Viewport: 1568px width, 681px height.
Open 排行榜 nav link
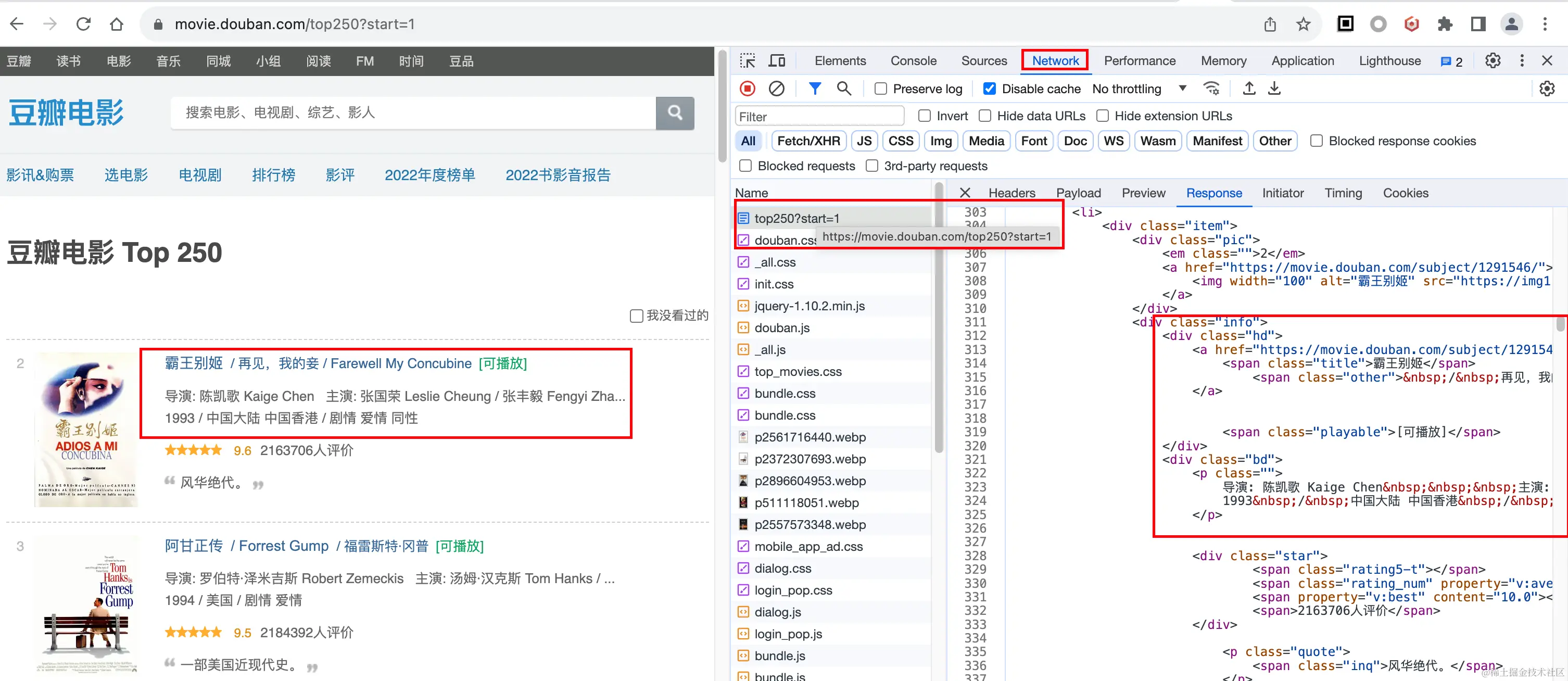273,175
